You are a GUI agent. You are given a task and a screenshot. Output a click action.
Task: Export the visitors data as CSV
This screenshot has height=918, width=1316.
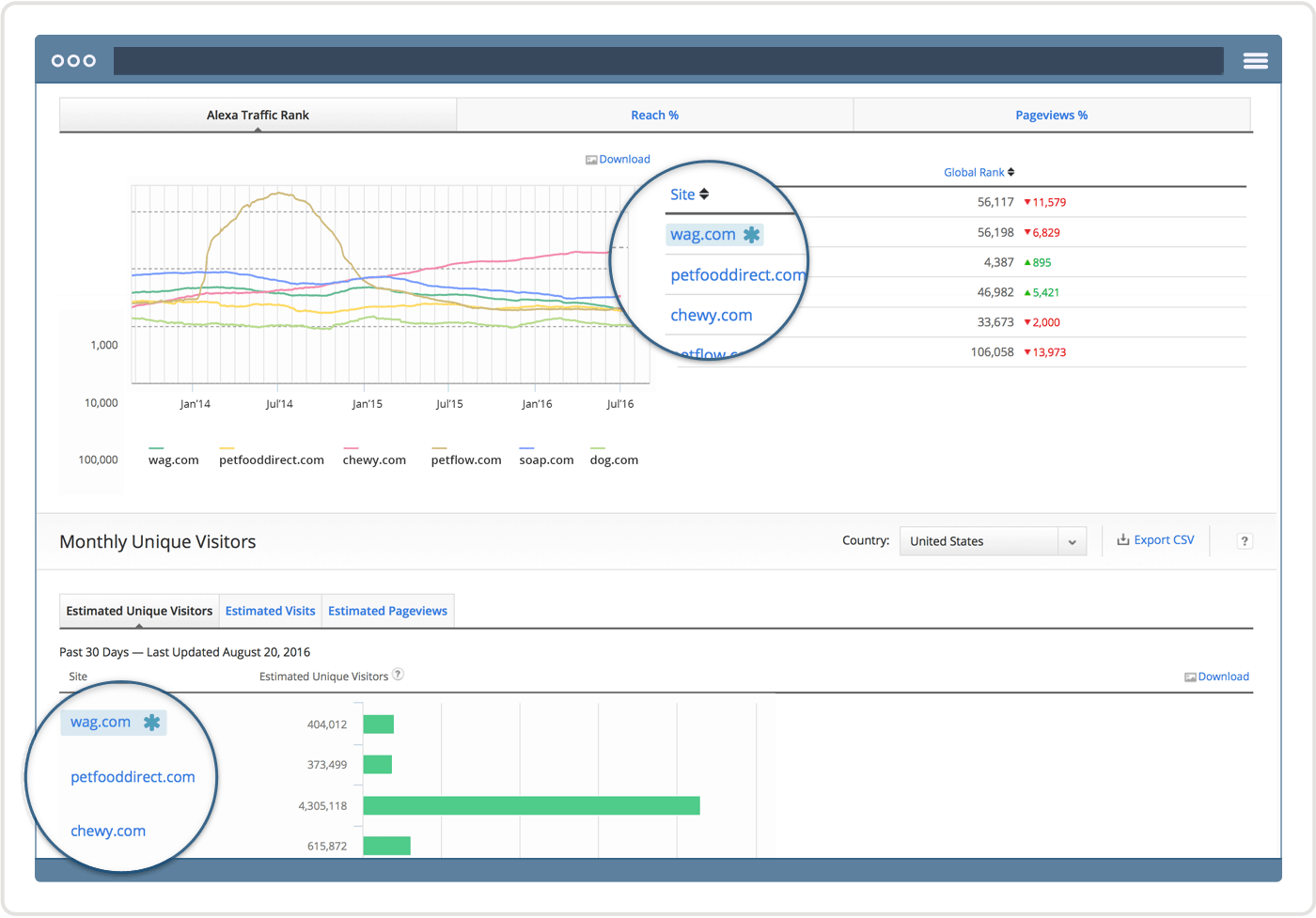coord(1155,540)
